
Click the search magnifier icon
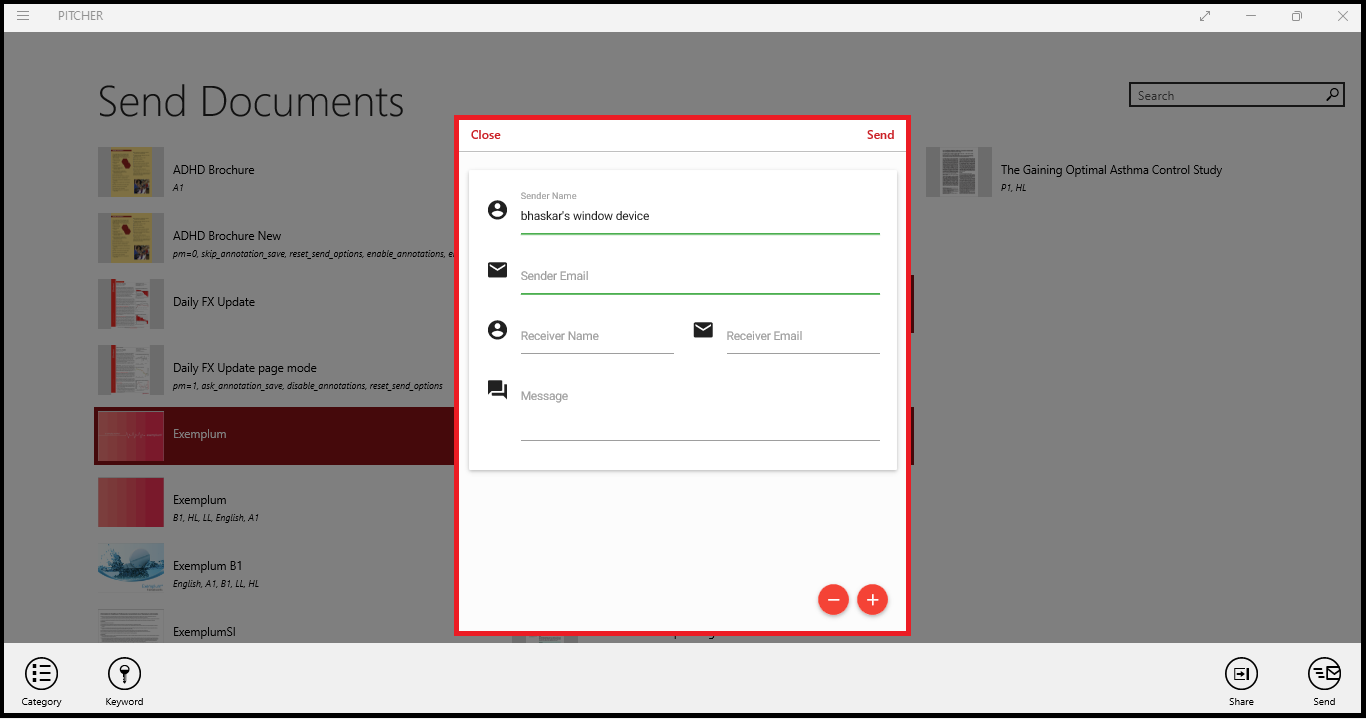(1332, 95)
